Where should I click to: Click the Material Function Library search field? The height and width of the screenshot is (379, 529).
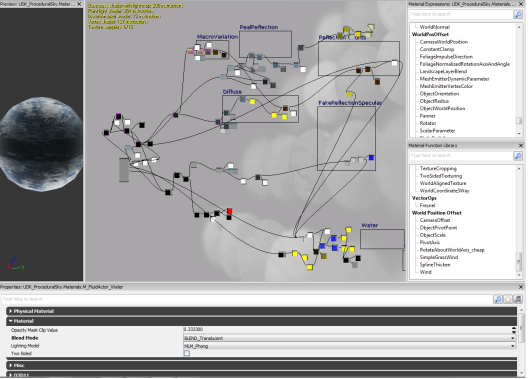pos(461,156)
